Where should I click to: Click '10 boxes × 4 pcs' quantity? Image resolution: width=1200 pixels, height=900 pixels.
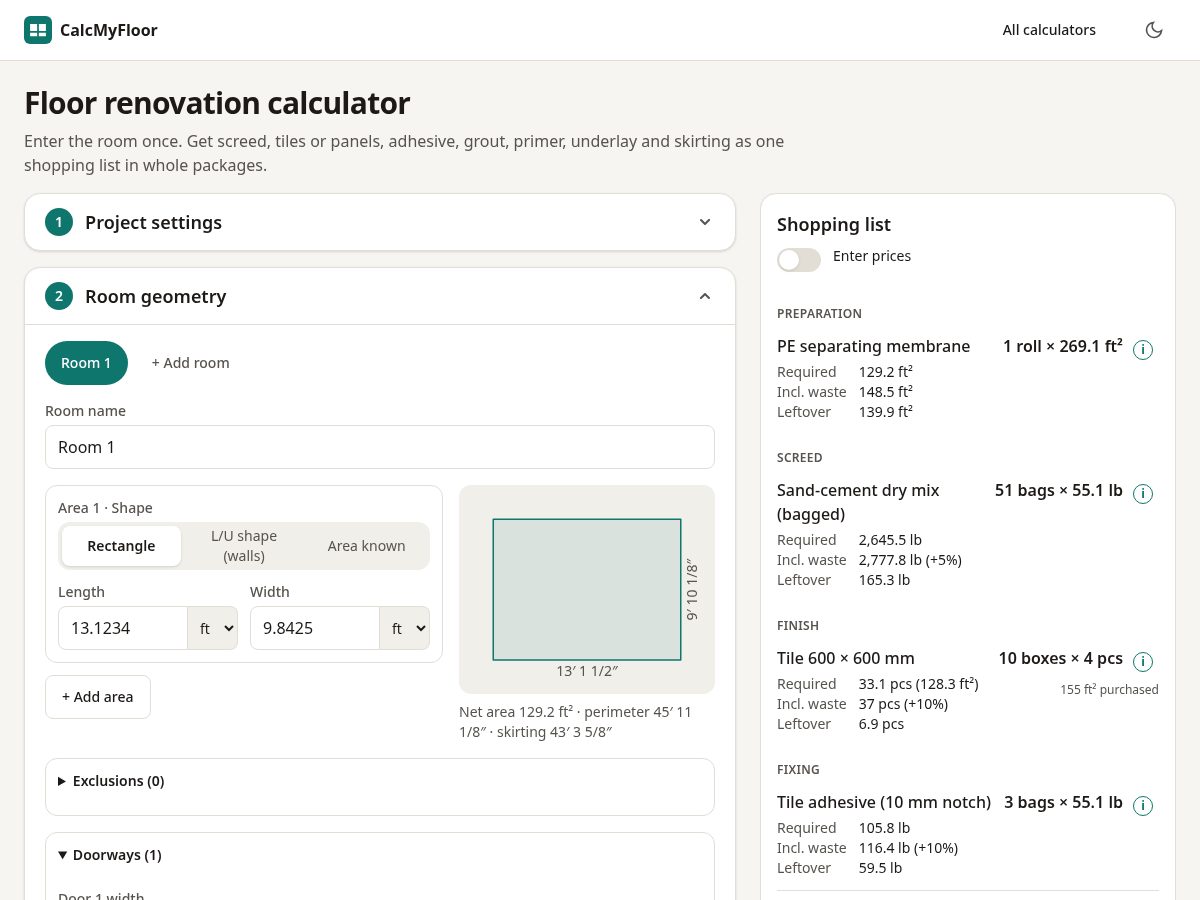tap(1060, 658)
